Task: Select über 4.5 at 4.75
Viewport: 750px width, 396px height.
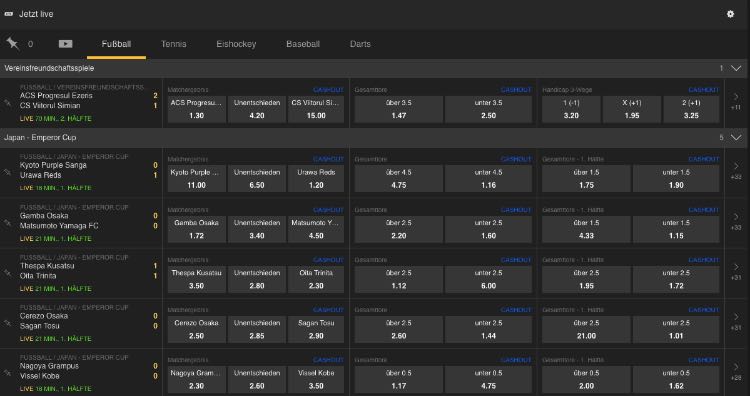Action: click(x=398, y=178)
